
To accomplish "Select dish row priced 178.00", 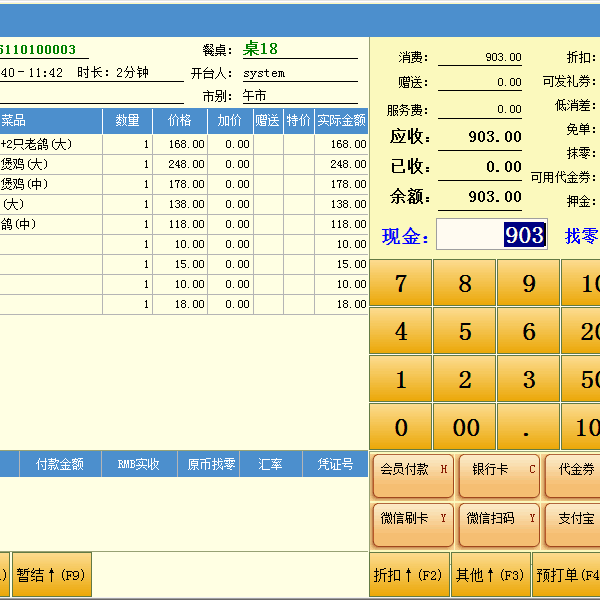I will coord(184,184).
